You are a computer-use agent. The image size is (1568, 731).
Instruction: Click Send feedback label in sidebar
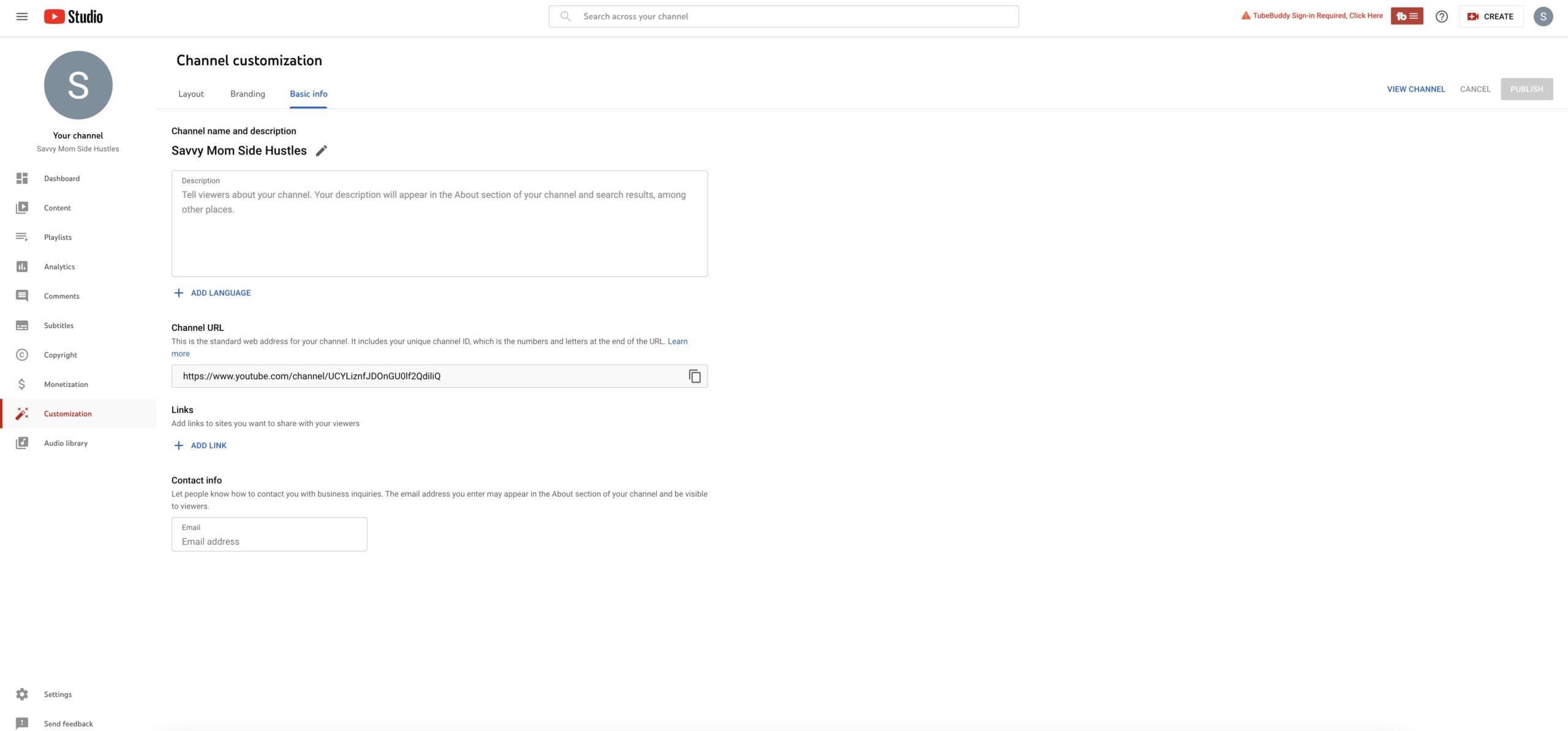[x=69, y=724]
